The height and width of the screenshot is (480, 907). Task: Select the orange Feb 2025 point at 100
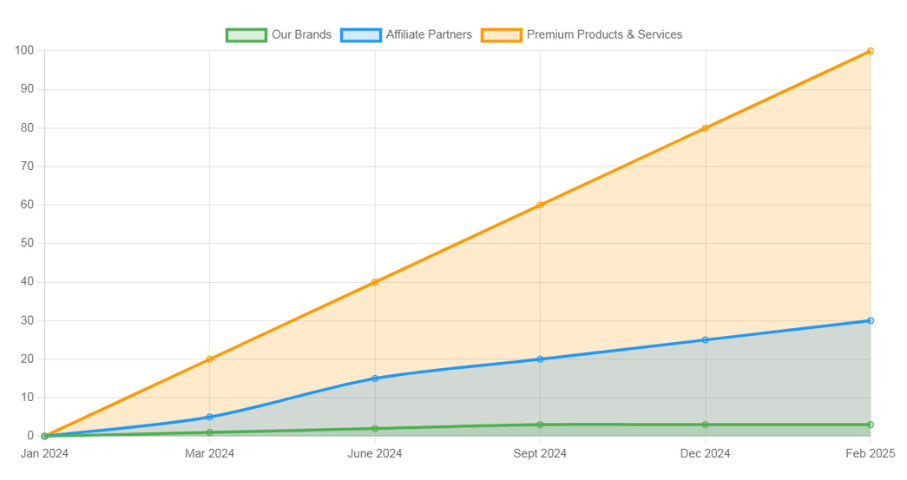pos(870,51)
